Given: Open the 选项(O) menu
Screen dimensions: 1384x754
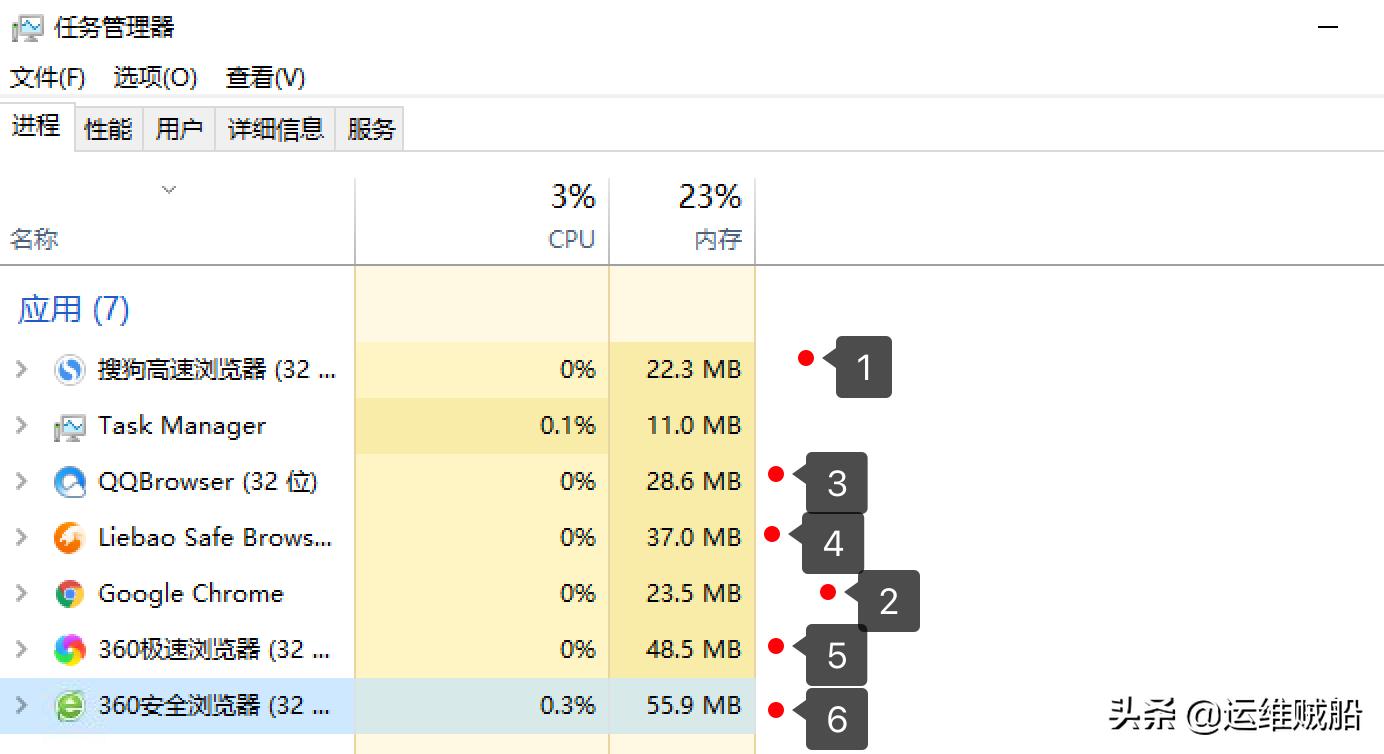Looking at the screenshot, I should [x=155, y=77].
